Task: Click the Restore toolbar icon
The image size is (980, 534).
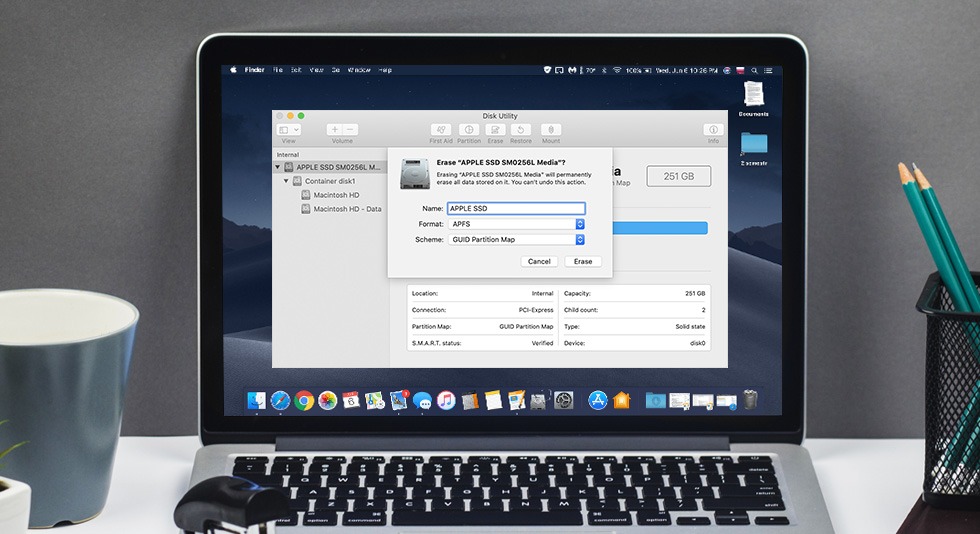Action: point(521,129)
